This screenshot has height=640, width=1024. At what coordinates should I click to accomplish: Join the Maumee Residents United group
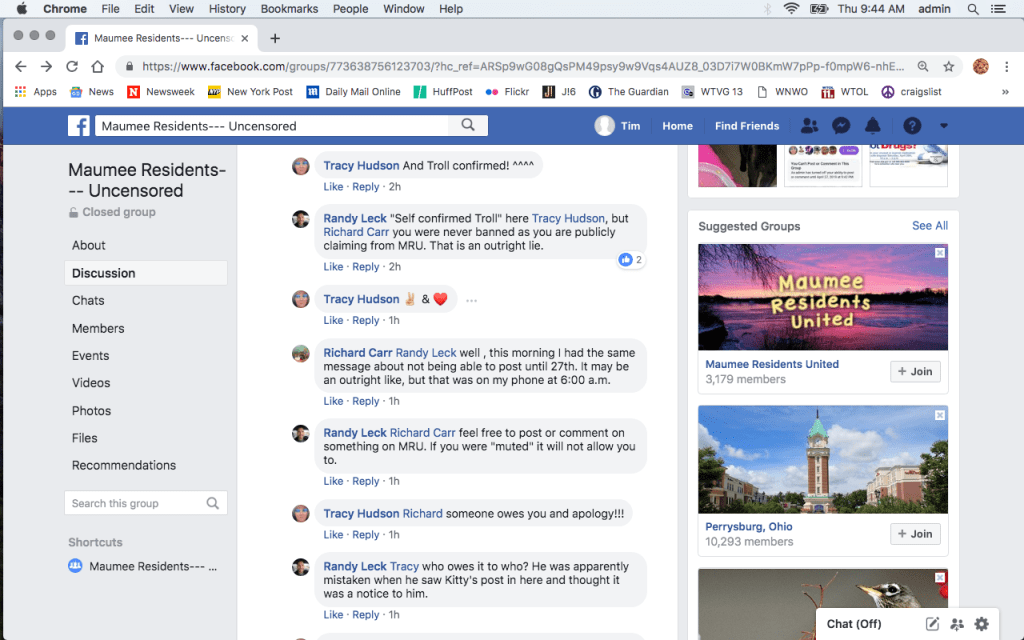[915, 372]
